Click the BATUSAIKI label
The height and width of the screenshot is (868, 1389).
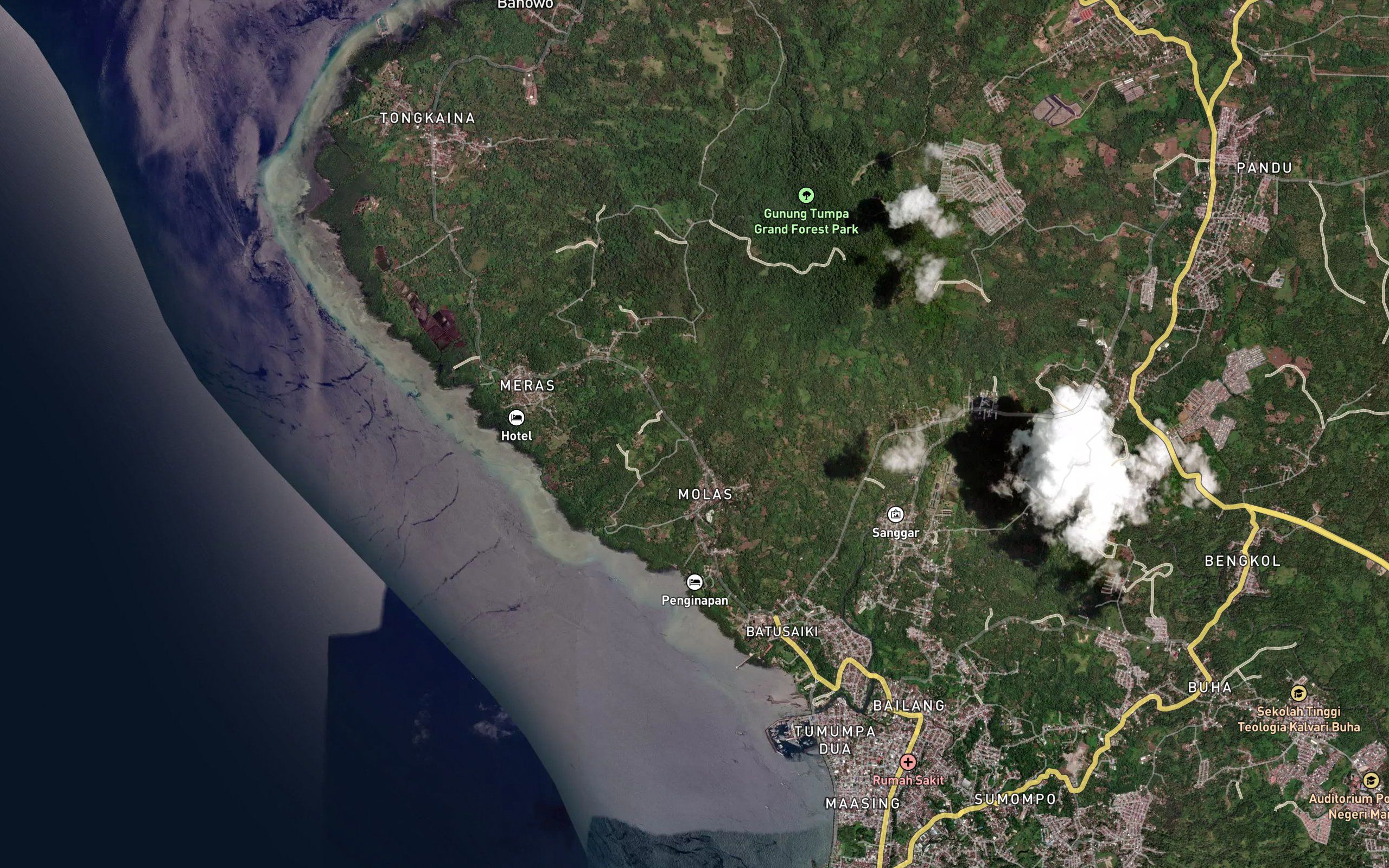782,631
